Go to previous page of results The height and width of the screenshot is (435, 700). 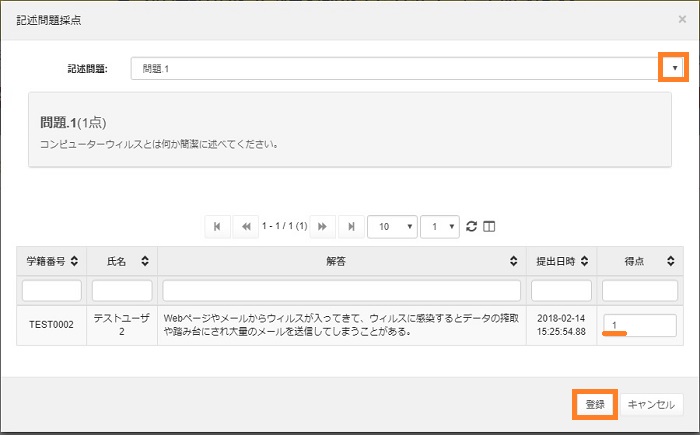tap(245, 227)
